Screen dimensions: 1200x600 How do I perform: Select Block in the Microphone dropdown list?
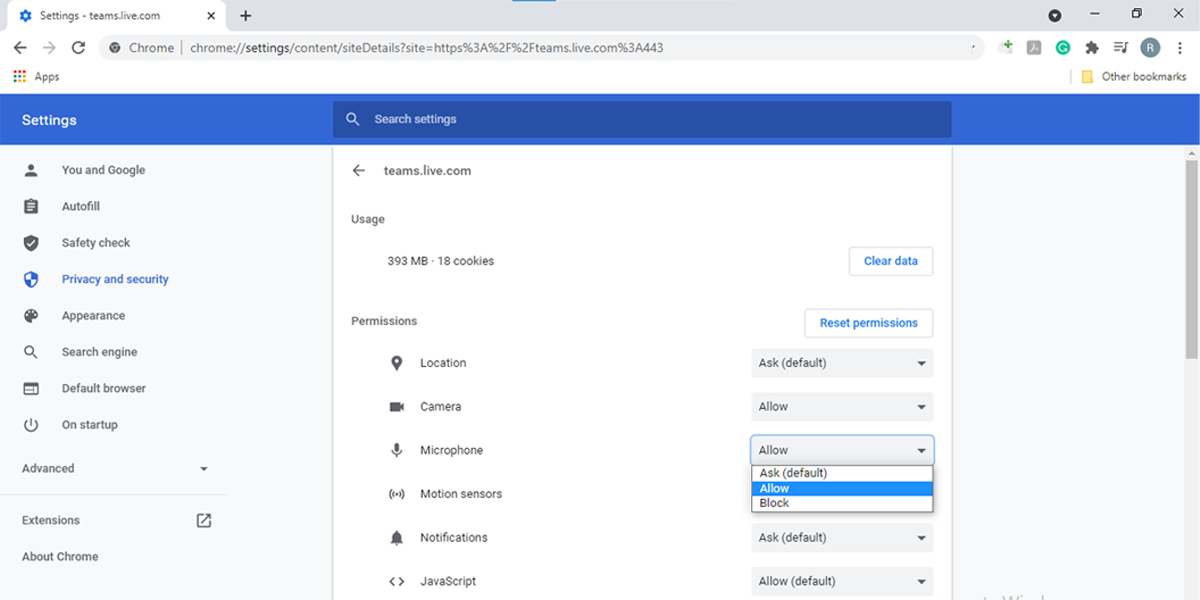pos(775,504)
